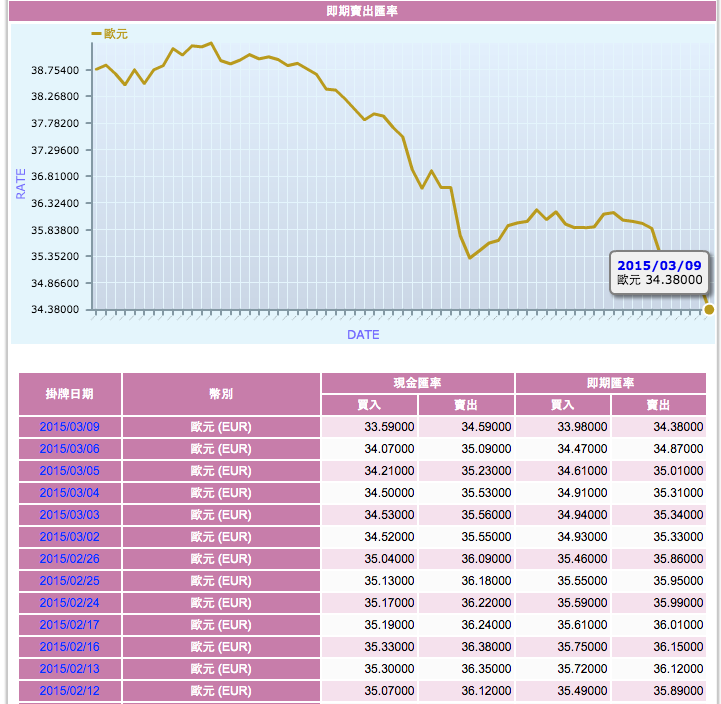Open the 2015/02/16 date link

[x=69, y=647]
